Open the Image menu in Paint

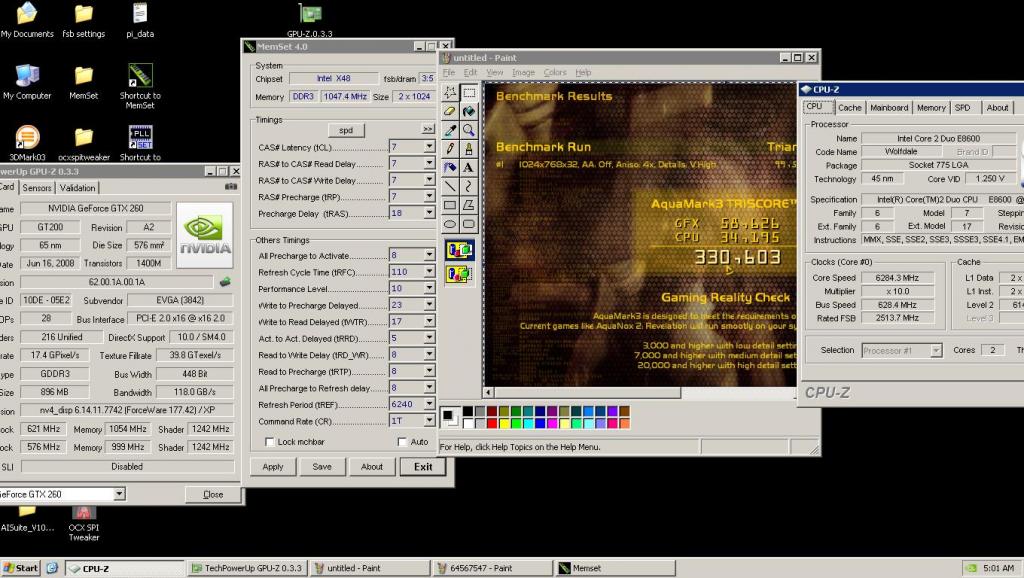[523, 72]
